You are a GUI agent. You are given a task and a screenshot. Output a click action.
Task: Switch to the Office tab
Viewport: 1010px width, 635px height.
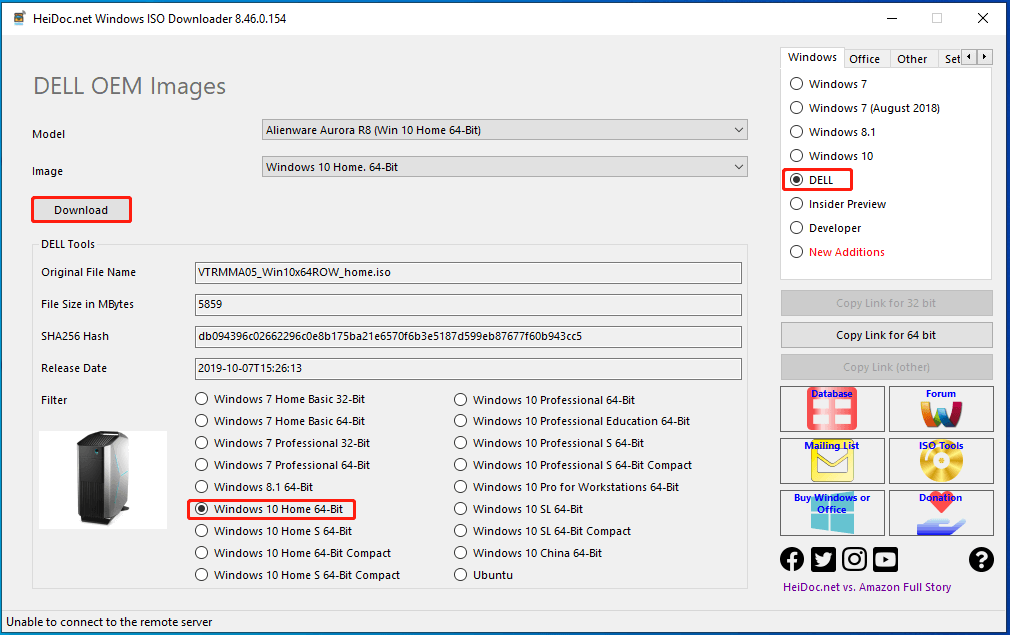click(864, 59)
